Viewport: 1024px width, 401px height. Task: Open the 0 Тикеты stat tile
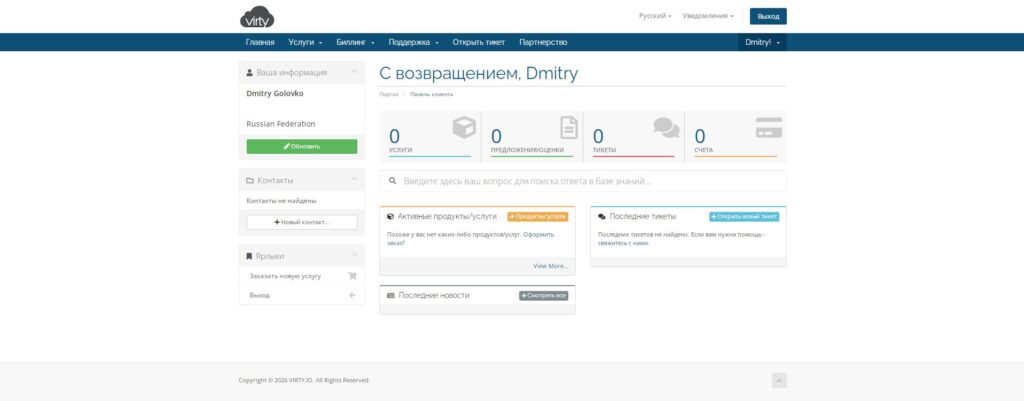633,136
